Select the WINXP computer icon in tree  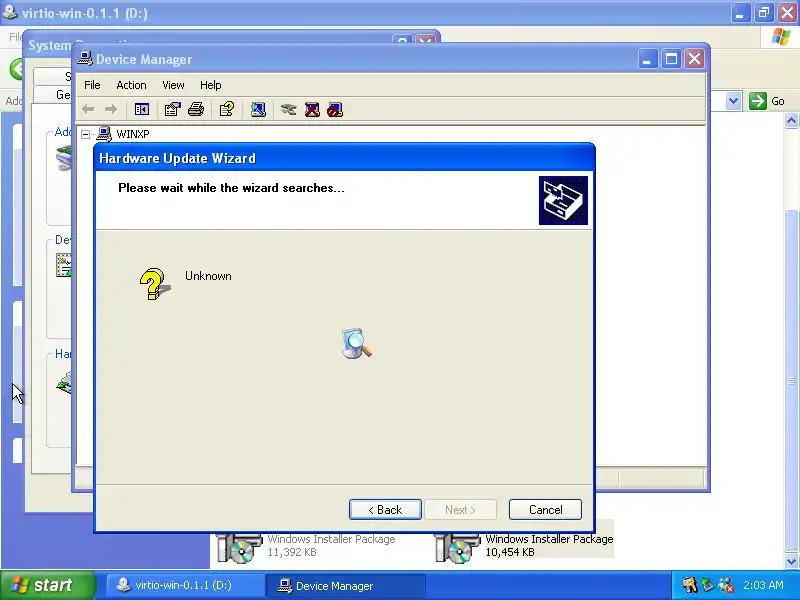click(104, 134)
